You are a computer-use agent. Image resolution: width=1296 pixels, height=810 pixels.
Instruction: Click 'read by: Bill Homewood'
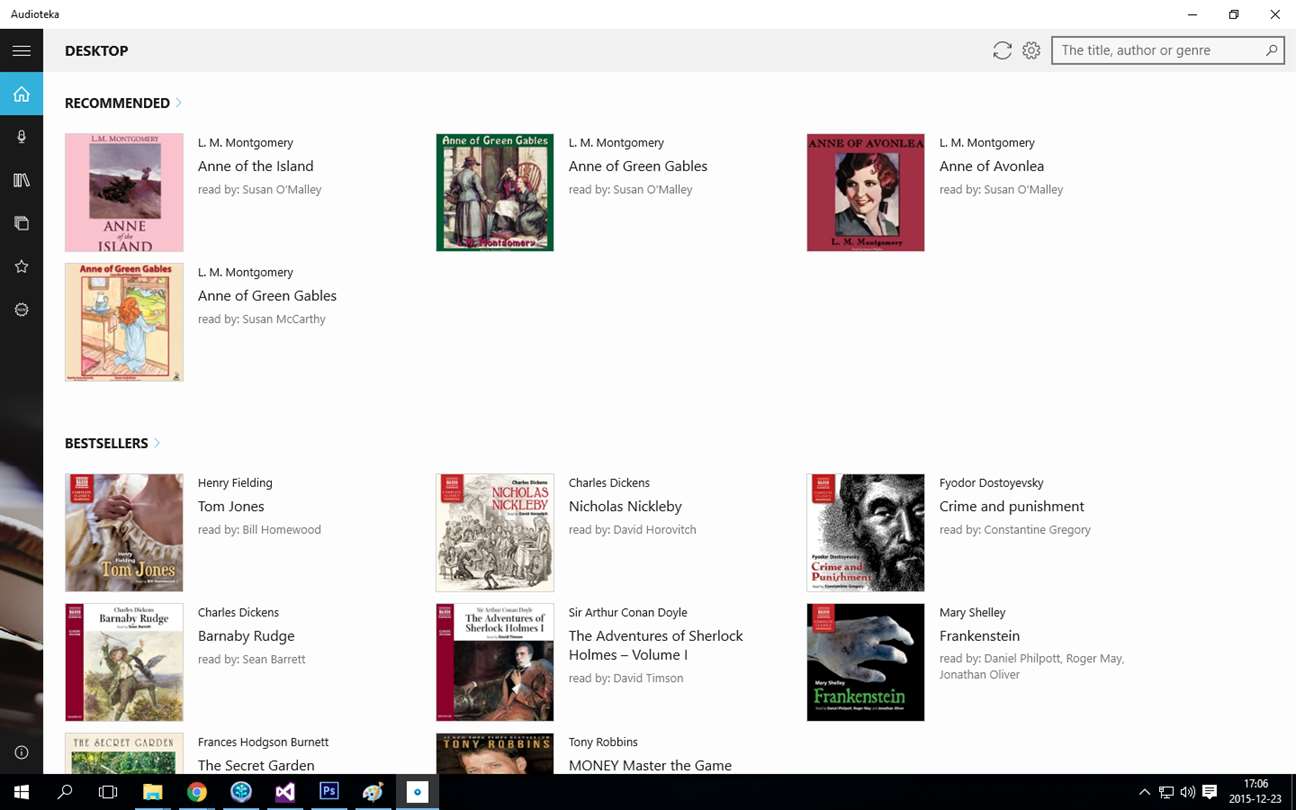click(x=260, y=530)
